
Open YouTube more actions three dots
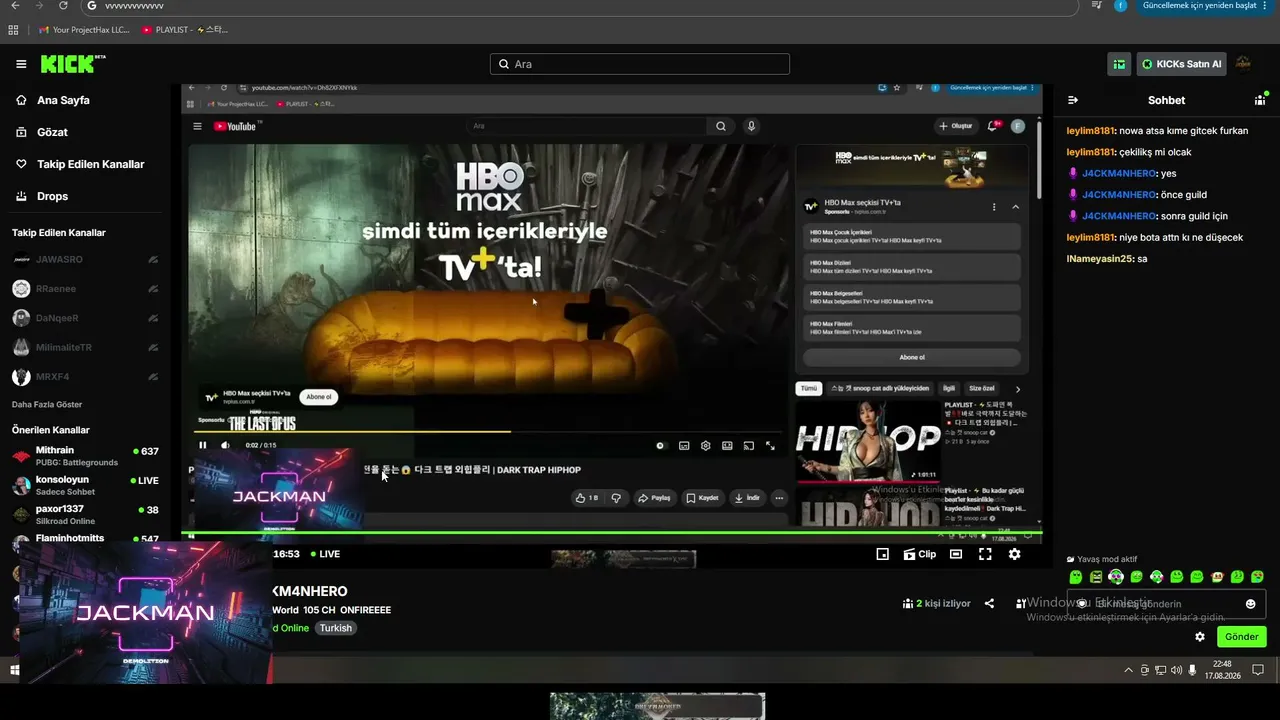tap(779, 497)
